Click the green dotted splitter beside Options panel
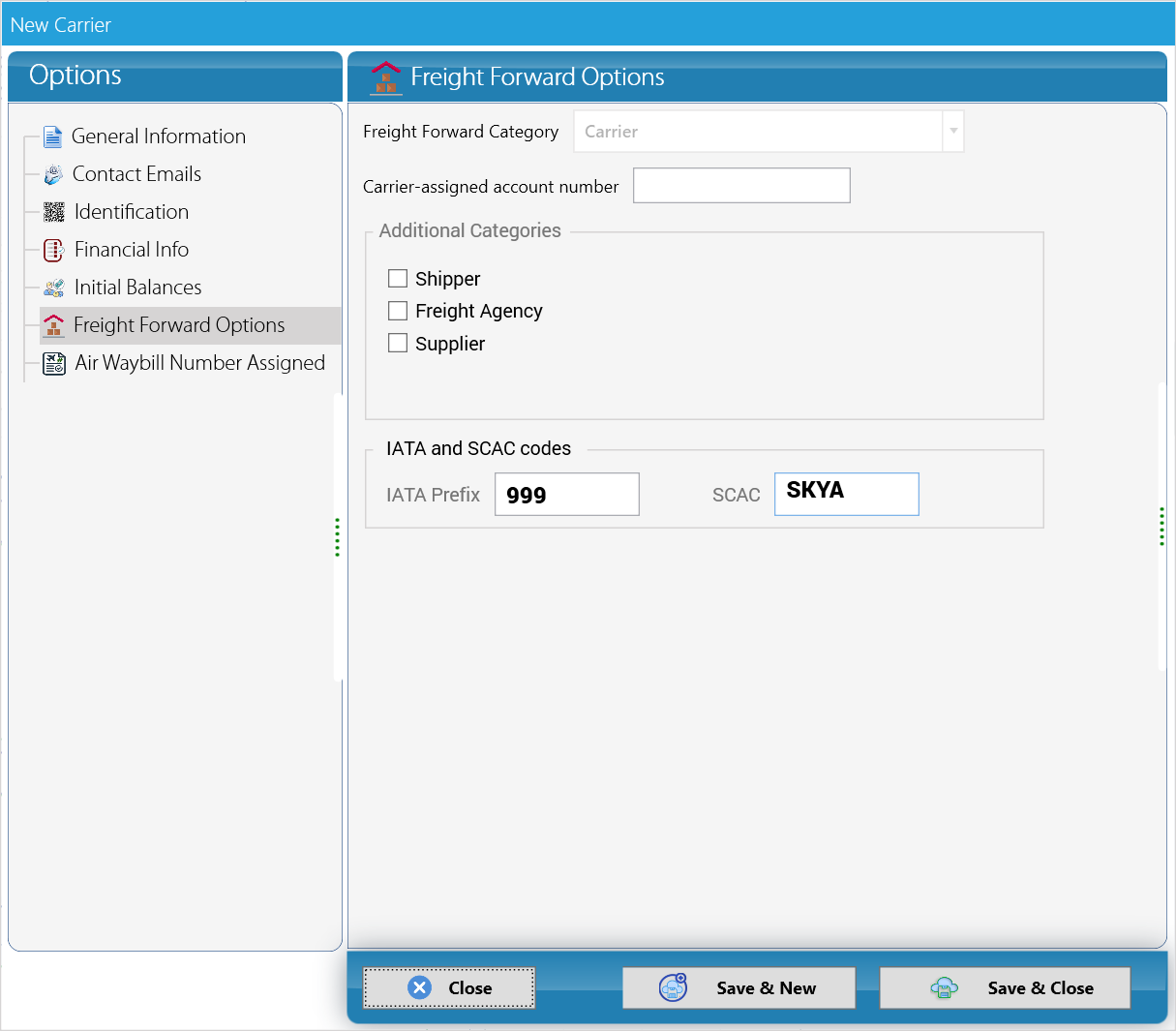This screenshot has height=1031, width=1176. pyautogui.click(x=337, y=537)
